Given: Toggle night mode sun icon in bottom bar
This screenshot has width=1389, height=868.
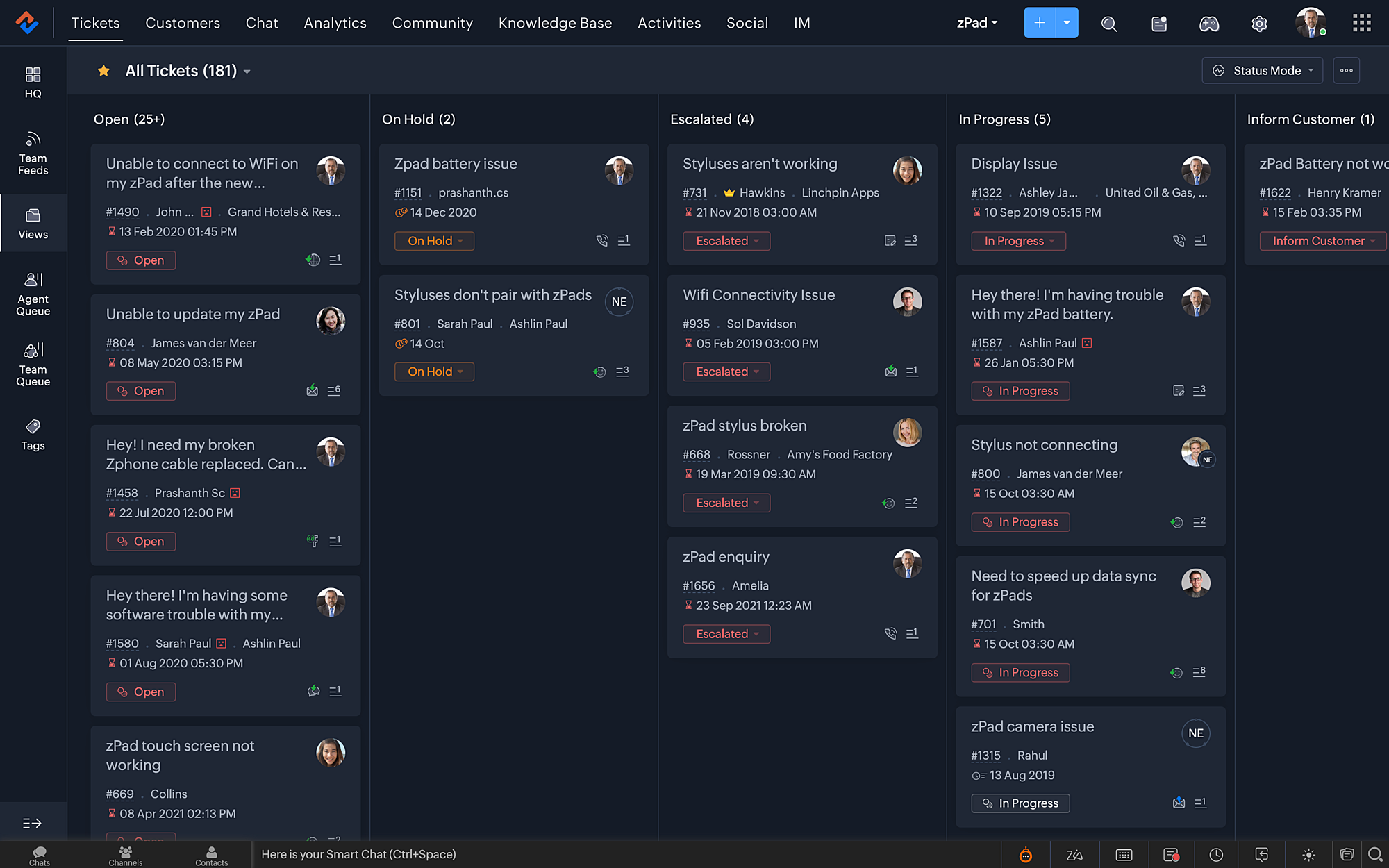Looking at the screenshot, I should (x=1308, y=855).
